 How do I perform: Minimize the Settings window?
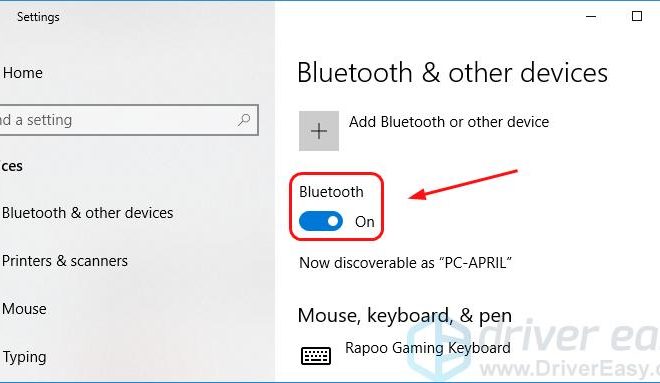pos(591,16)
